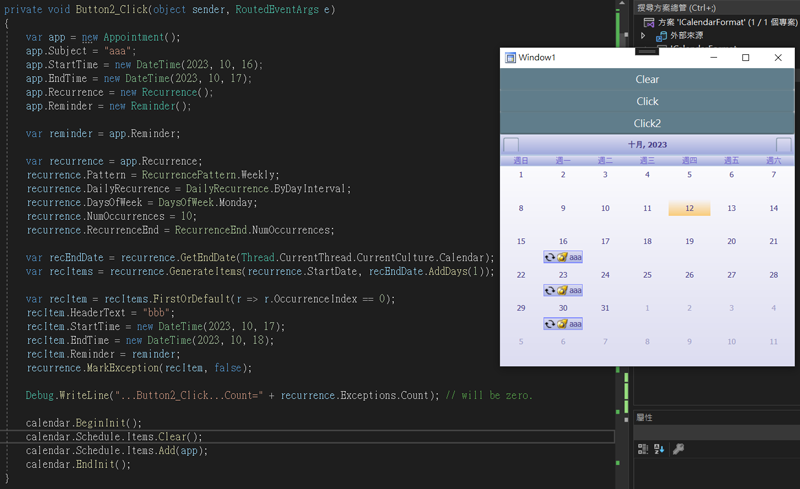This screenshot has height=489, width=800.
Task: Go to next month in calendar header
Action: (783, 145)
